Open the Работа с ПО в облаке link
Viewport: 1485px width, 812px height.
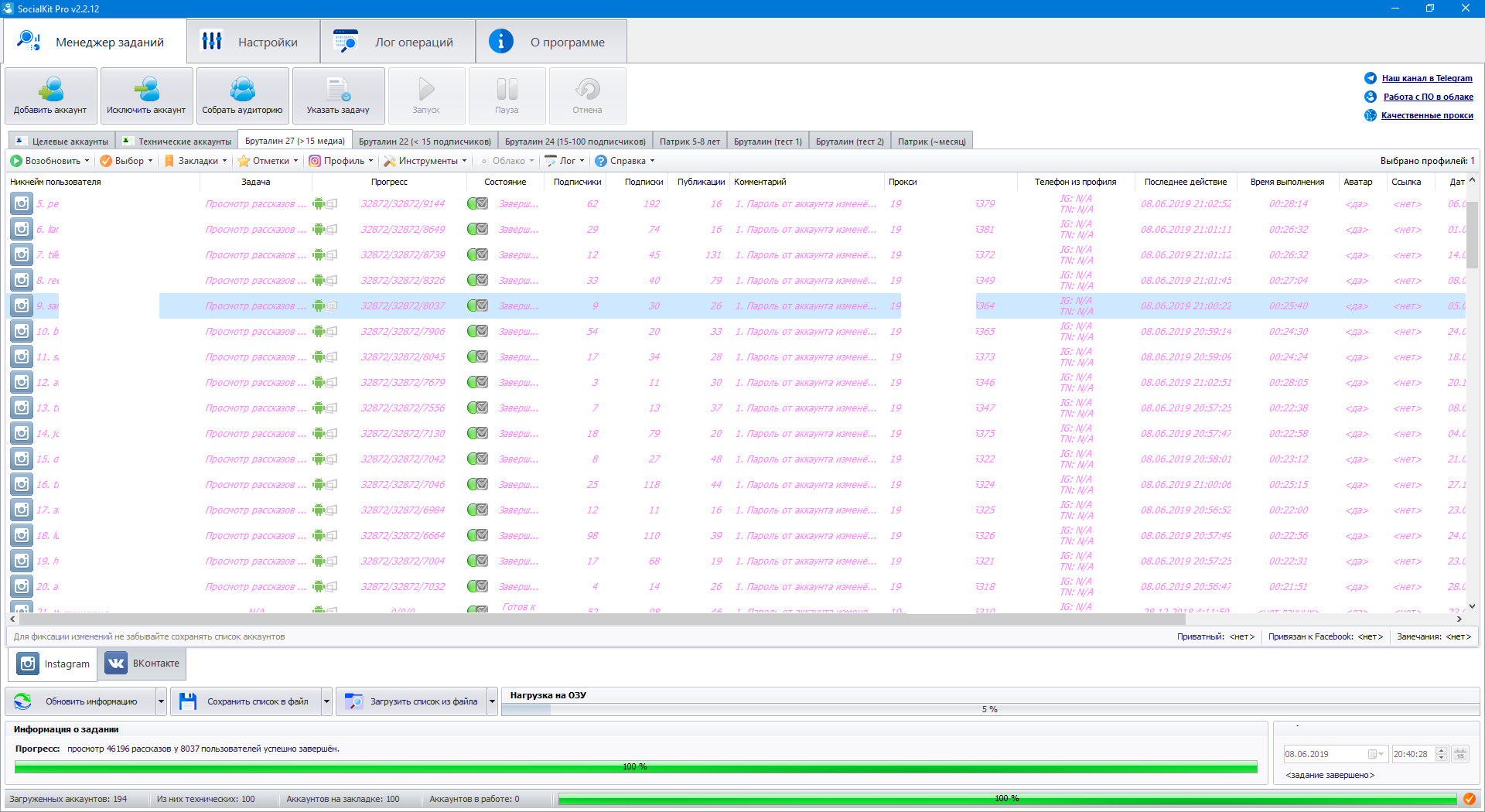pos(1429,97)
